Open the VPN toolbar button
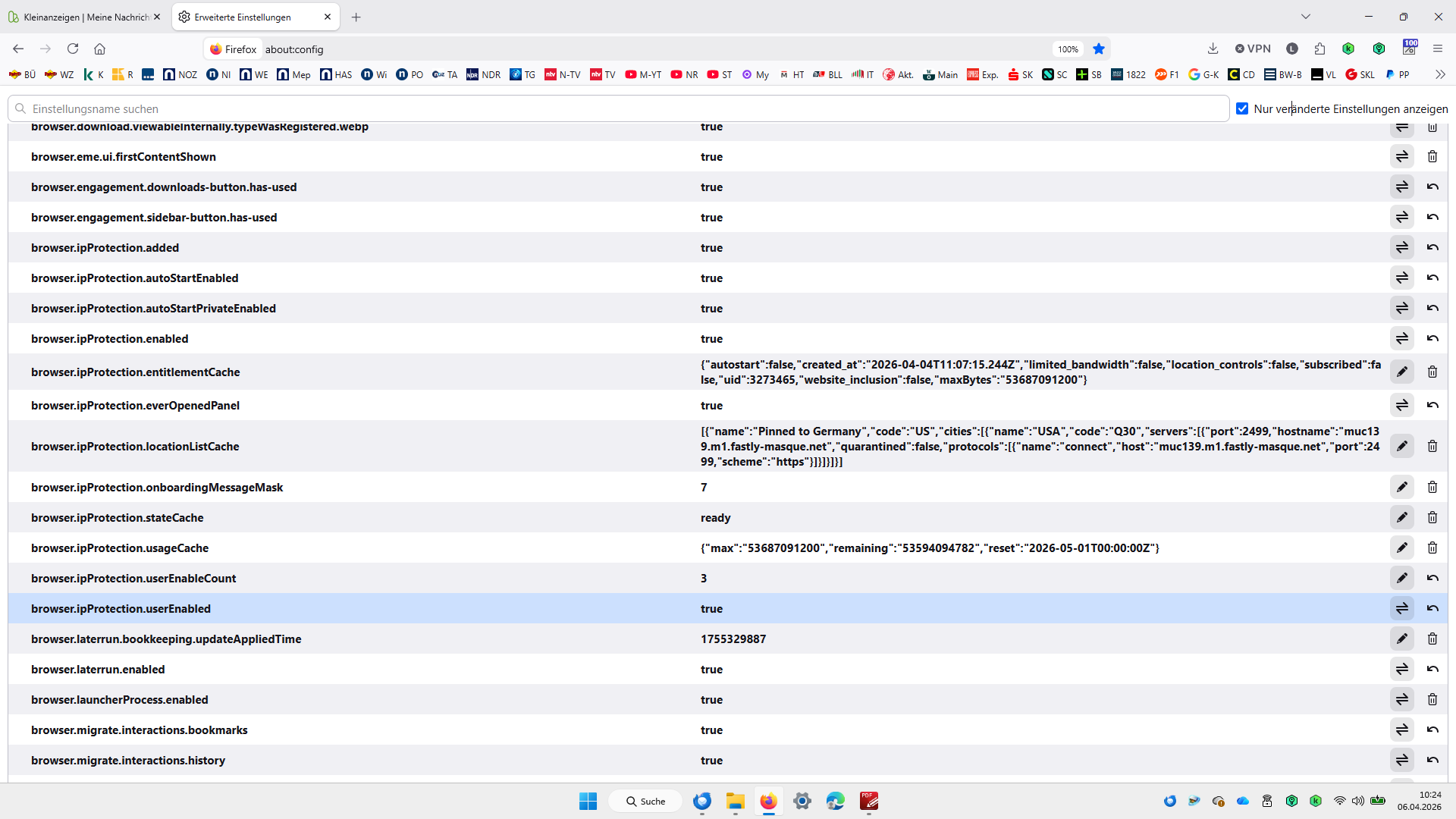 1253,49
